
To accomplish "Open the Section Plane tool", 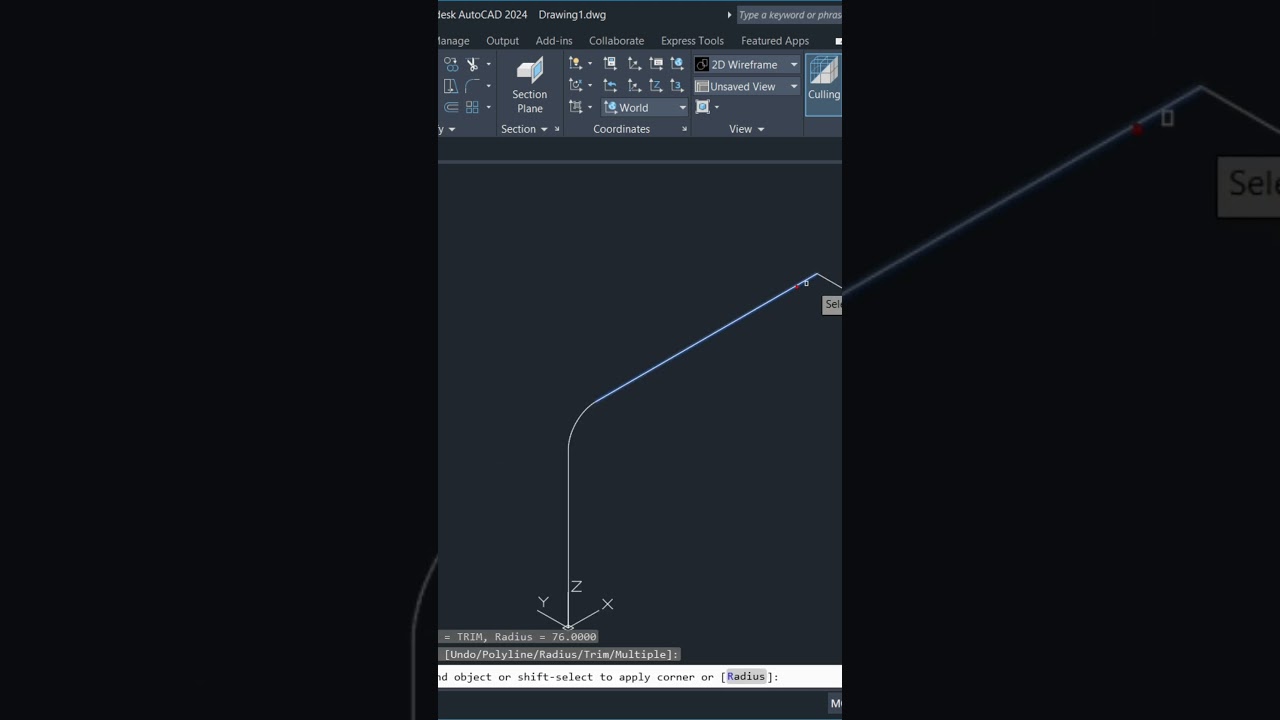I will pyautogui.click(x=529, y=85).
